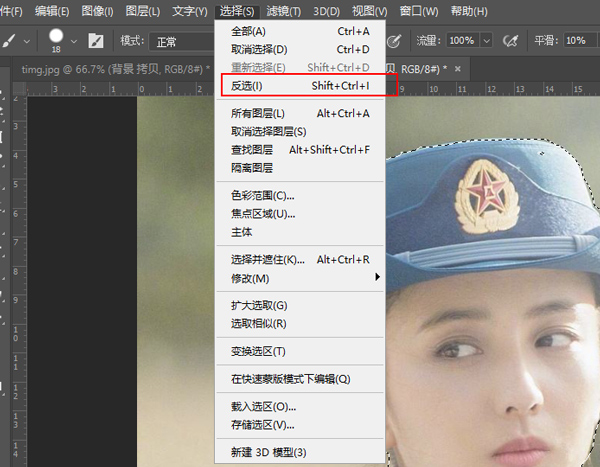600x467 pixels.
Task: Expand the brush tool preset arrow
Action: (27, 41)
